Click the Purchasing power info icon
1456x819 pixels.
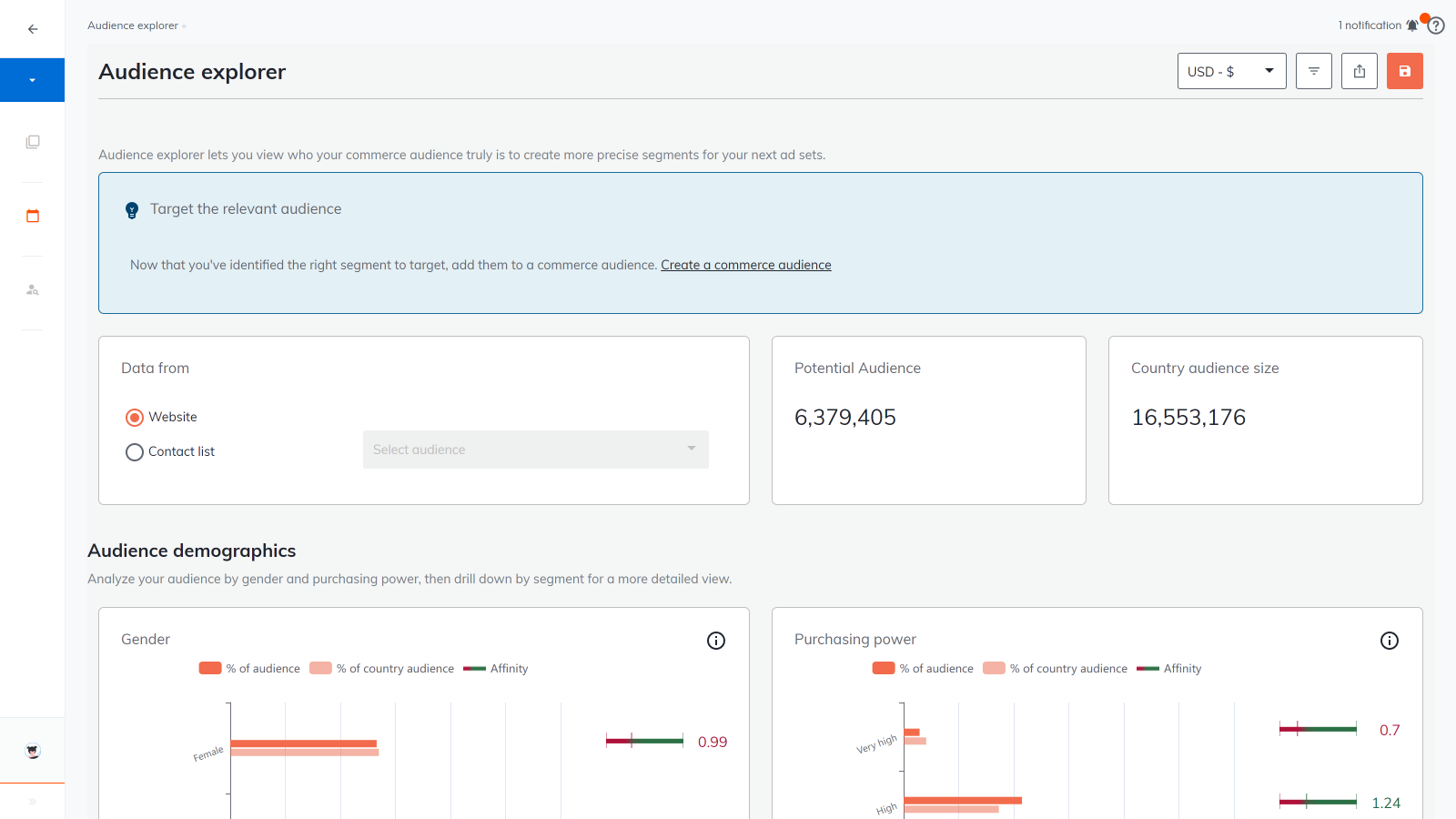pos(1390,641)
